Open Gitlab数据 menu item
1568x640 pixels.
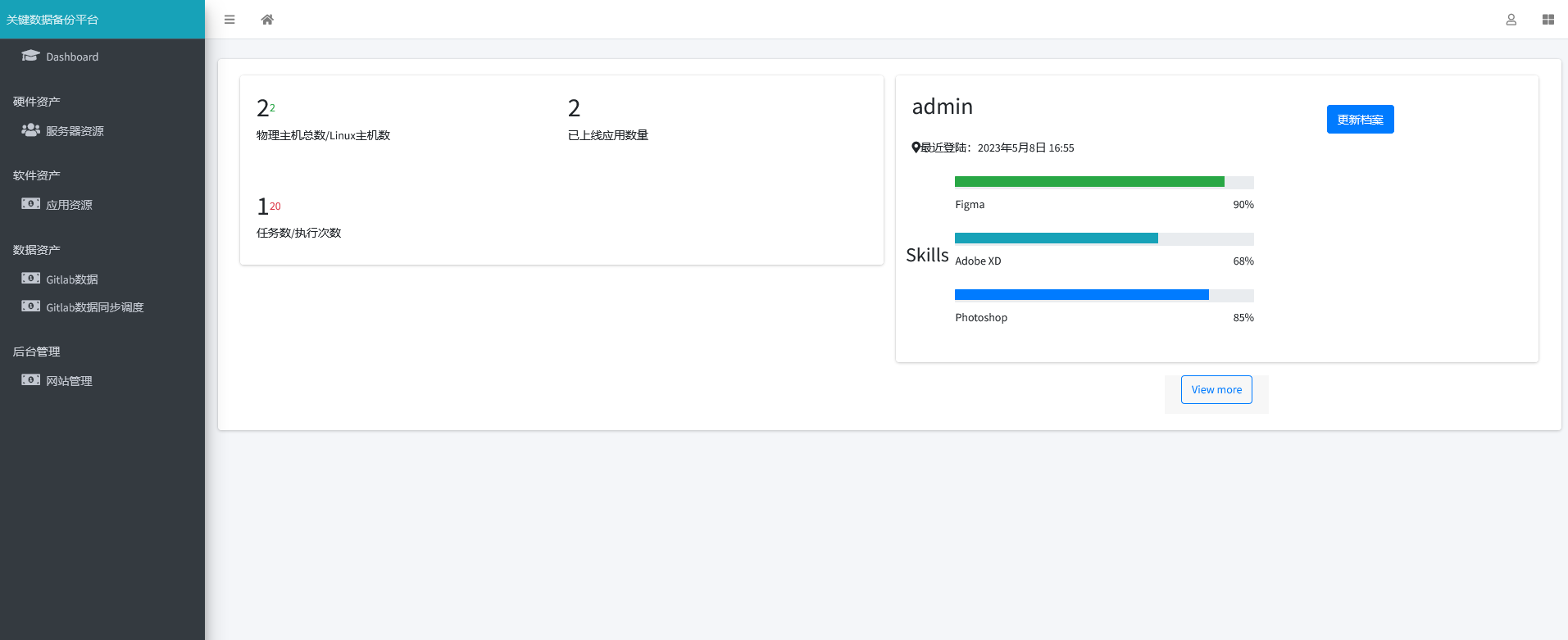click(x=102, y=279)
